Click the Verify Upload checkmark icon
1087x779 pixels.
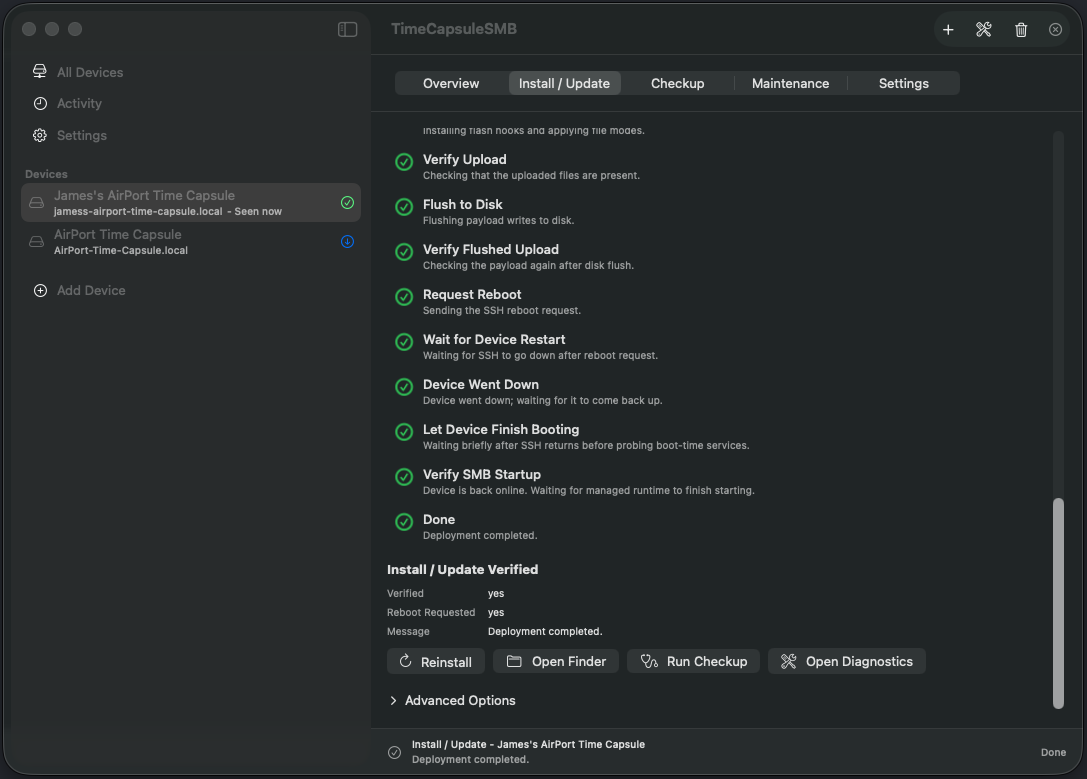[404, 161]
